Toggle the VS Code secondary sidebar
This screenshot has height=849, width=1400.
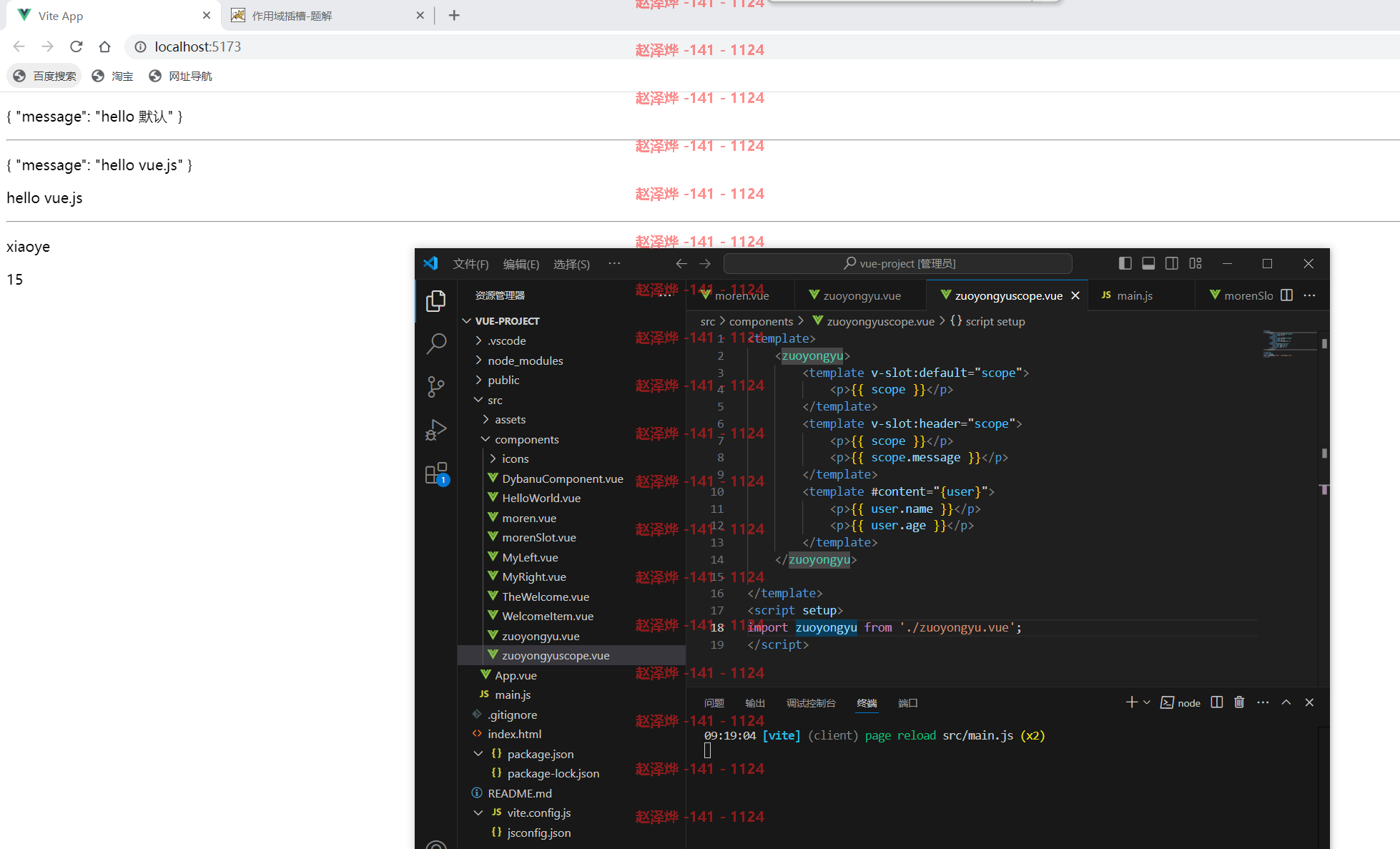tap(1172, 263)
